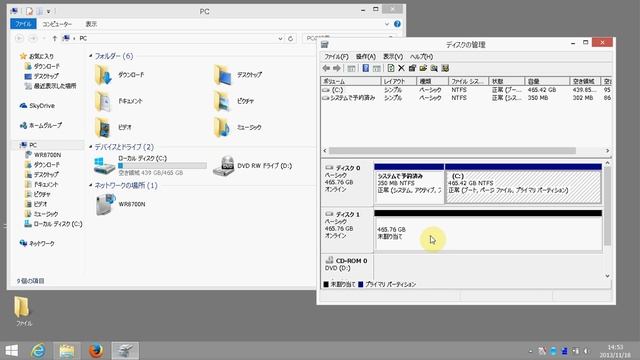
Task: Expand the ribbon using the chevron in PC window
Action: pyautogui.click(x=387, y=24)
